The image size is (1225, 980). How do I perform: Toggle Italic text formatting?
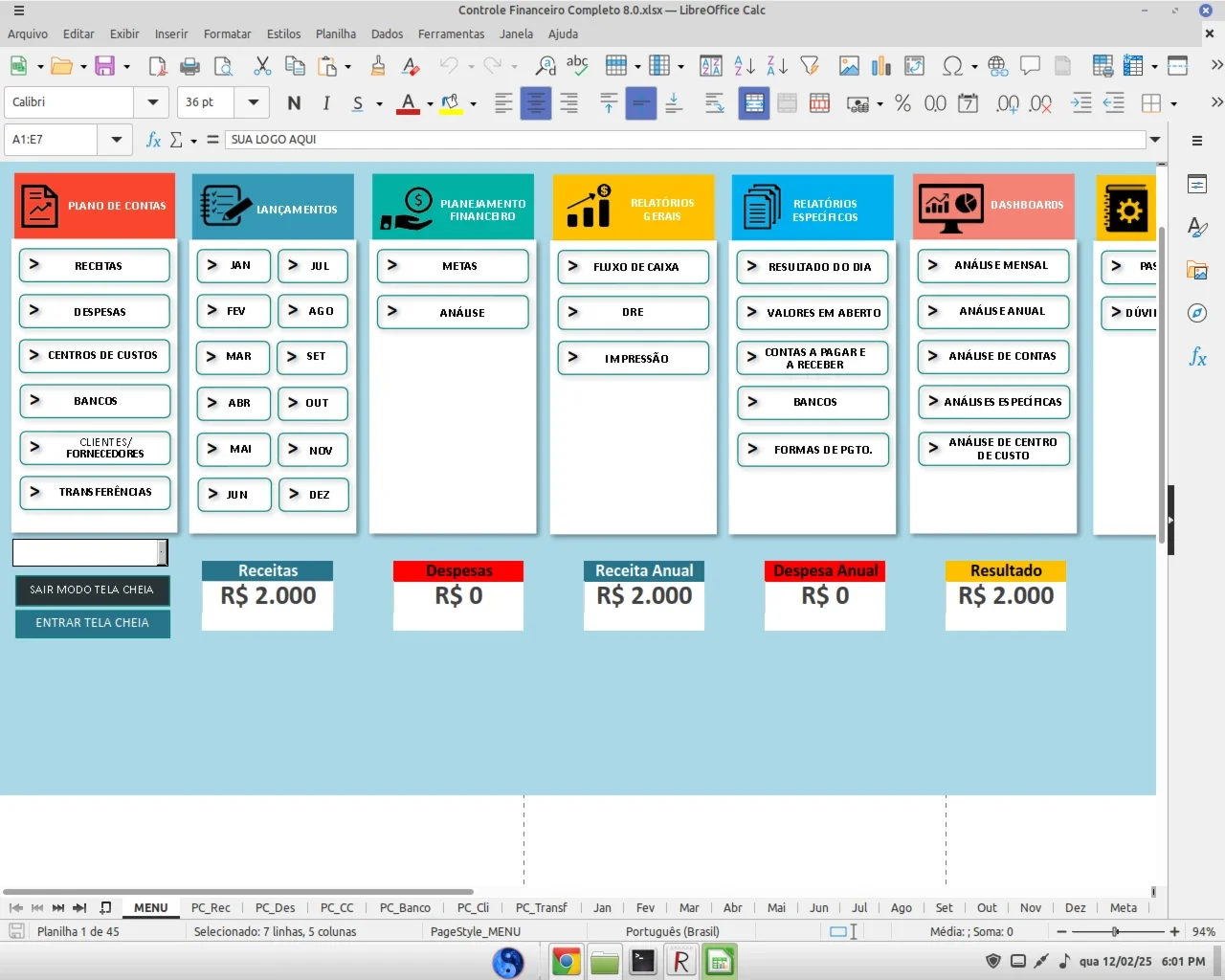pos(326,103)
